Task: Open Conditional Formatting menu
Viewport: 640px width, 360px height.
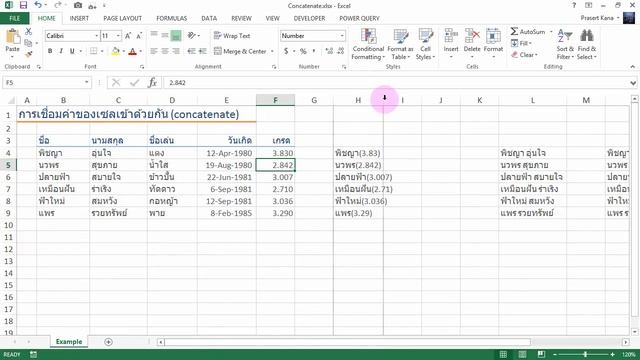Action: [368, 44]
